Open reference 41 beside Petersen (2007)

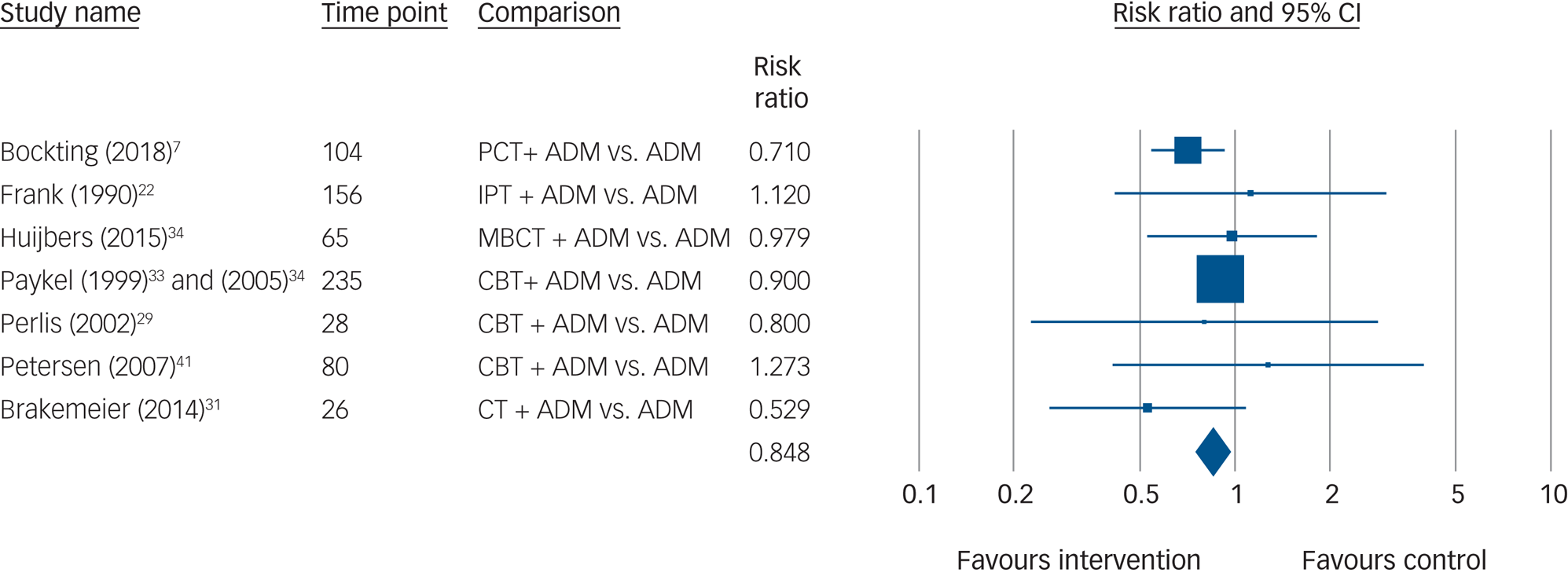(183, 361)
